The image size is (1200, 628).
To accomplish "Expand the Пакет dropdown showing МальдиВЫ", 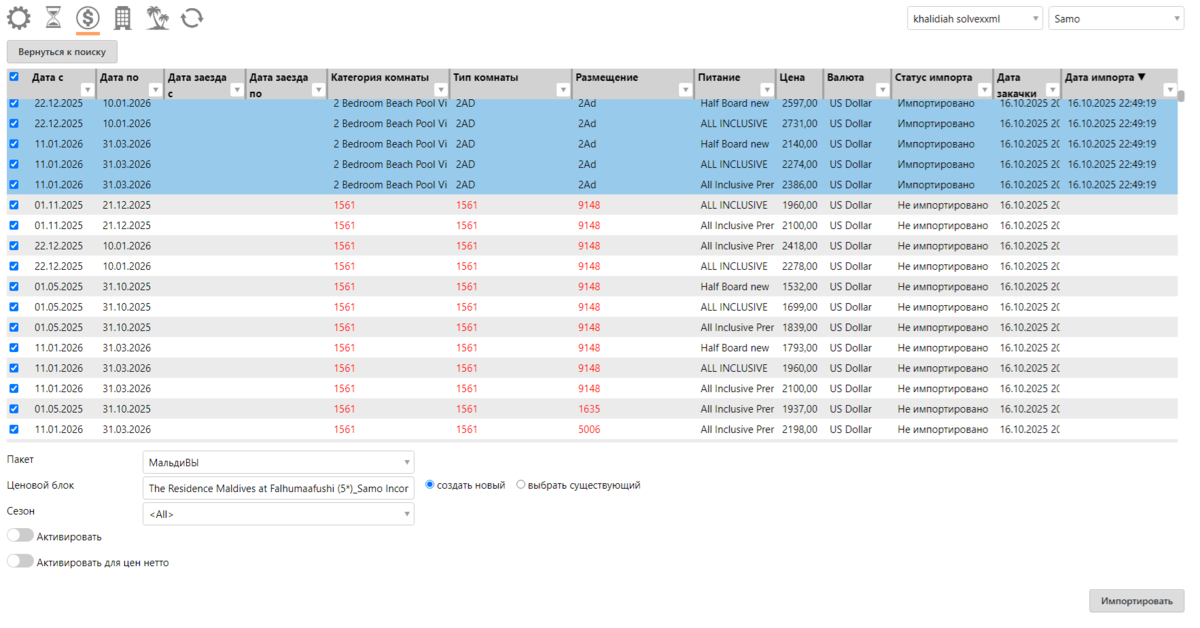I will [x=278, y=462].
